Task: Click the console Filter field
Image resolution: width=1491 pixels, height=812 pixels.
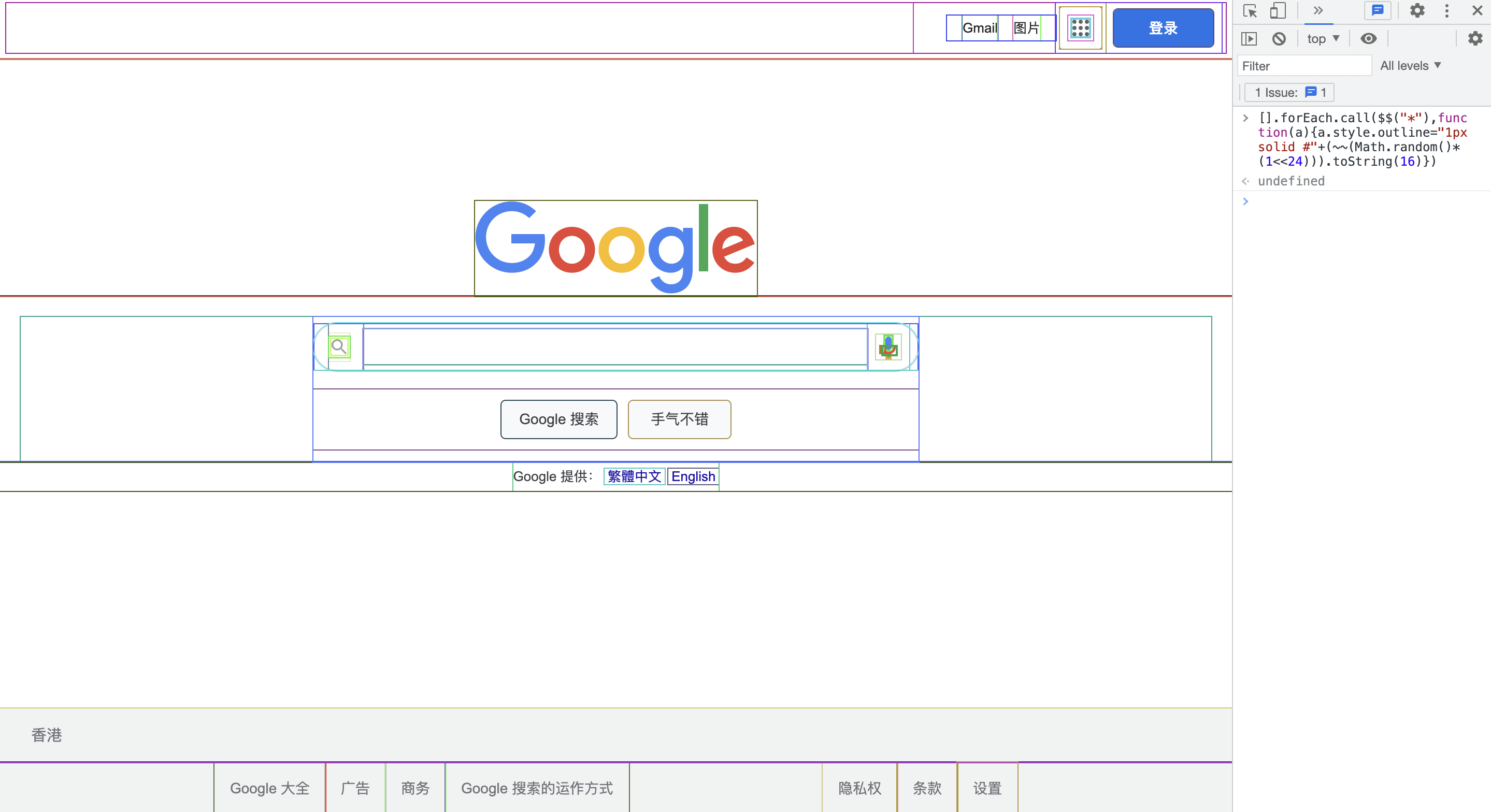Action: pos(1303,66)
